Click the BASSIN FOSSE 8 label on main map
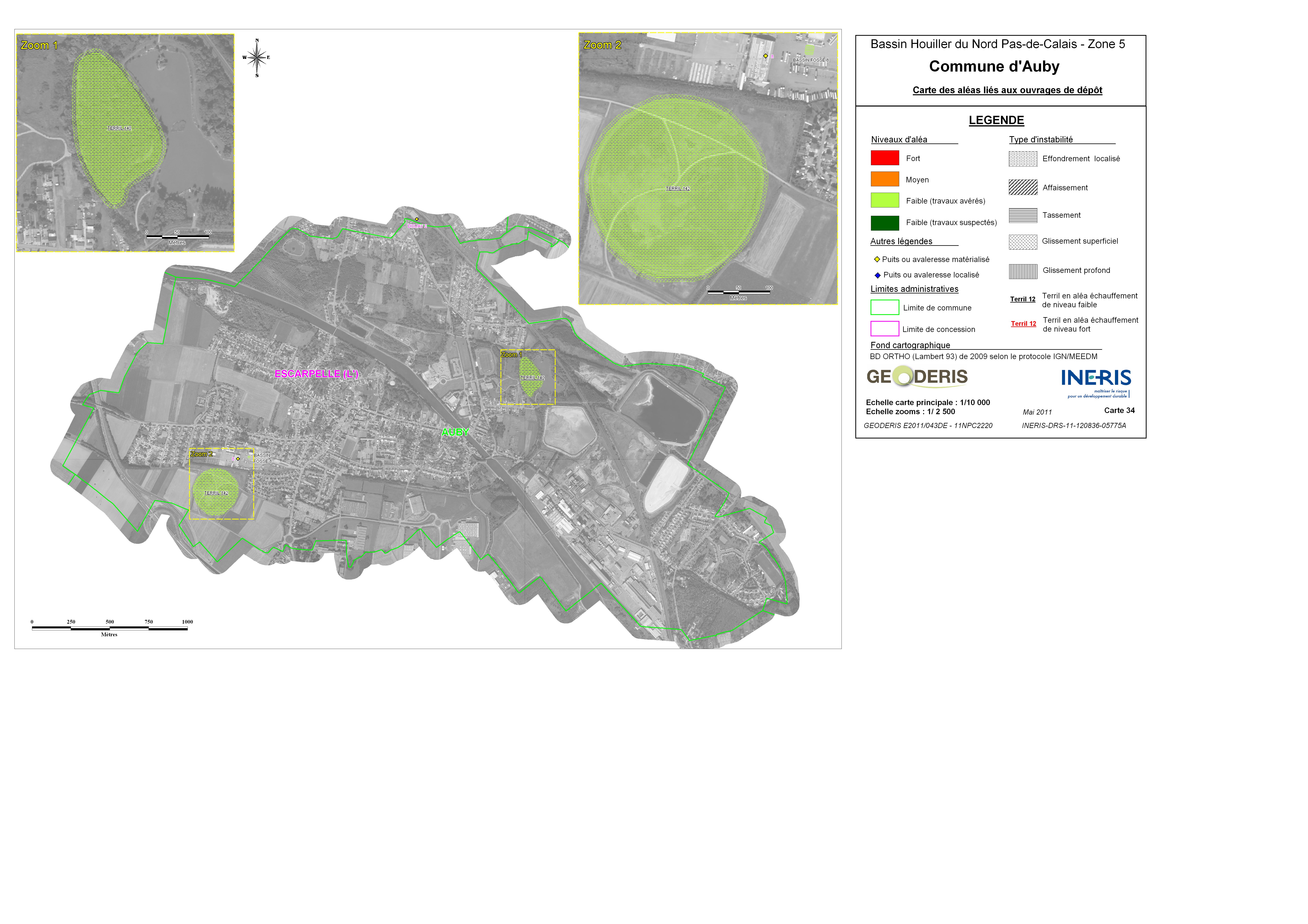The height and width of the screenshot is (924, 1308). 263,458
